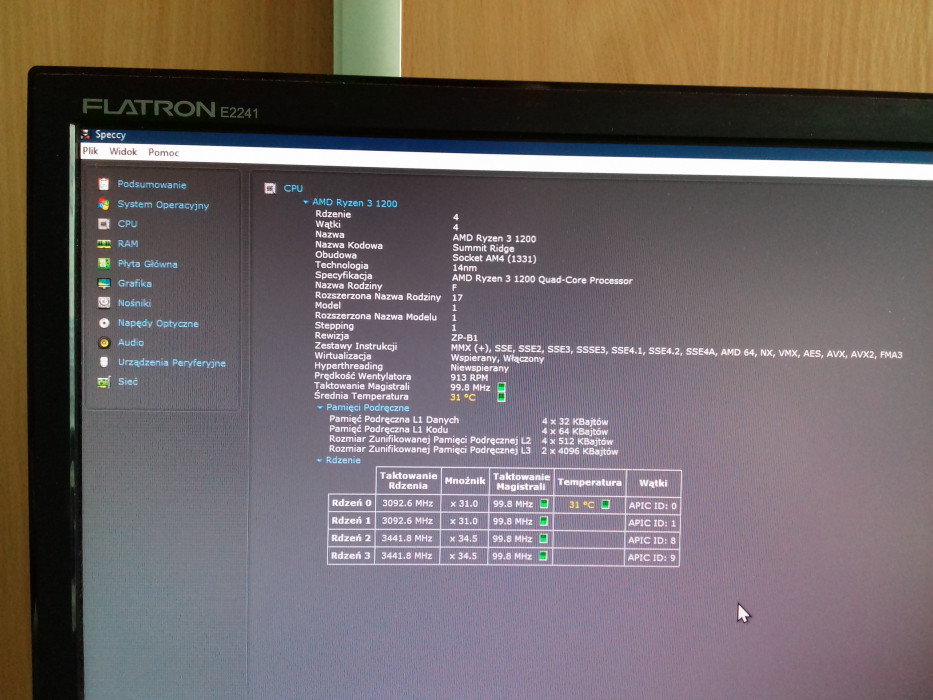The width and height of the screenshot is (933, 700).
Task: Open Grafika section
Action: [134, 283]
